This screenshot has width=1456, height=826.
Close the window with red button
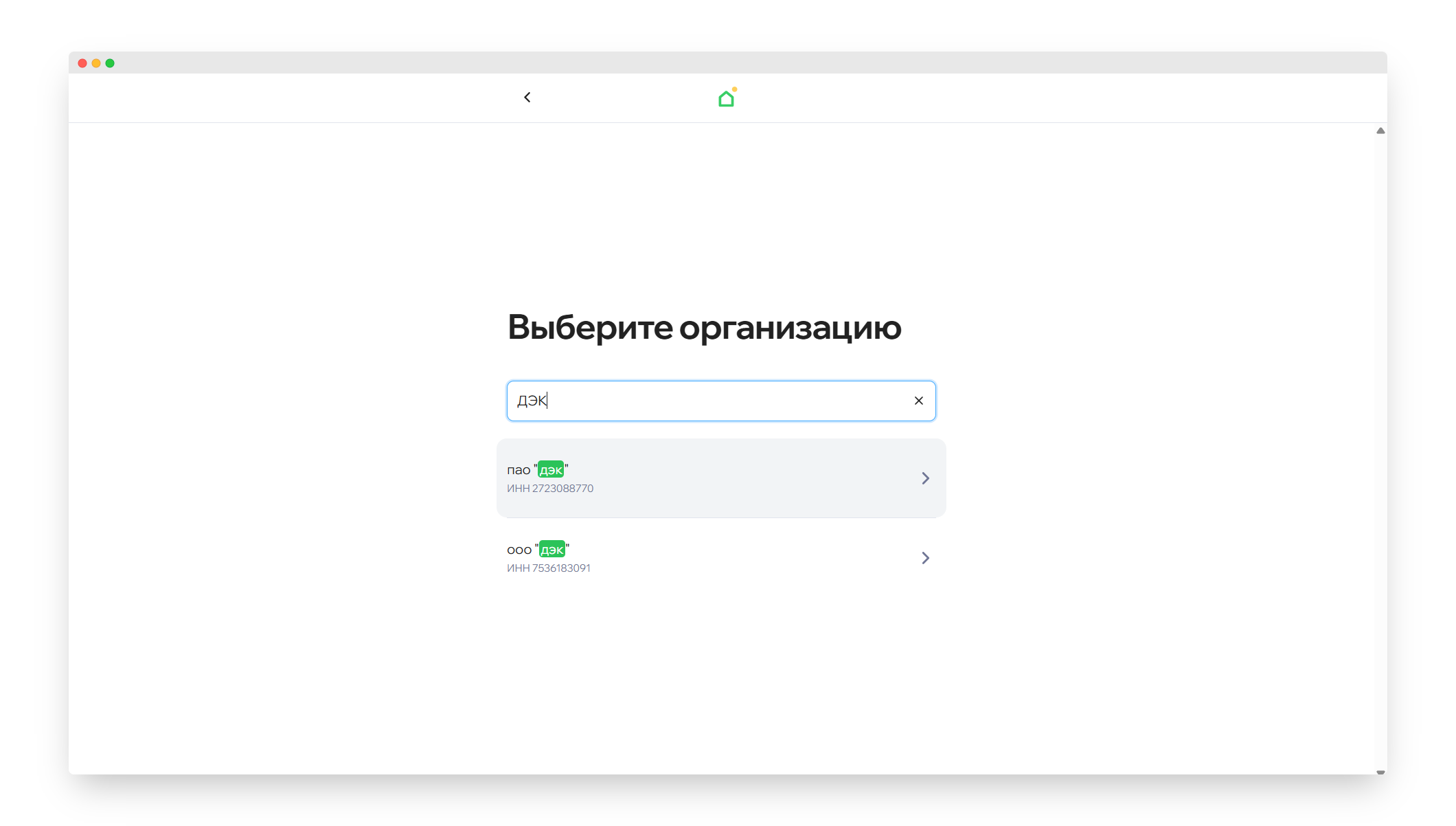[82, 63]
